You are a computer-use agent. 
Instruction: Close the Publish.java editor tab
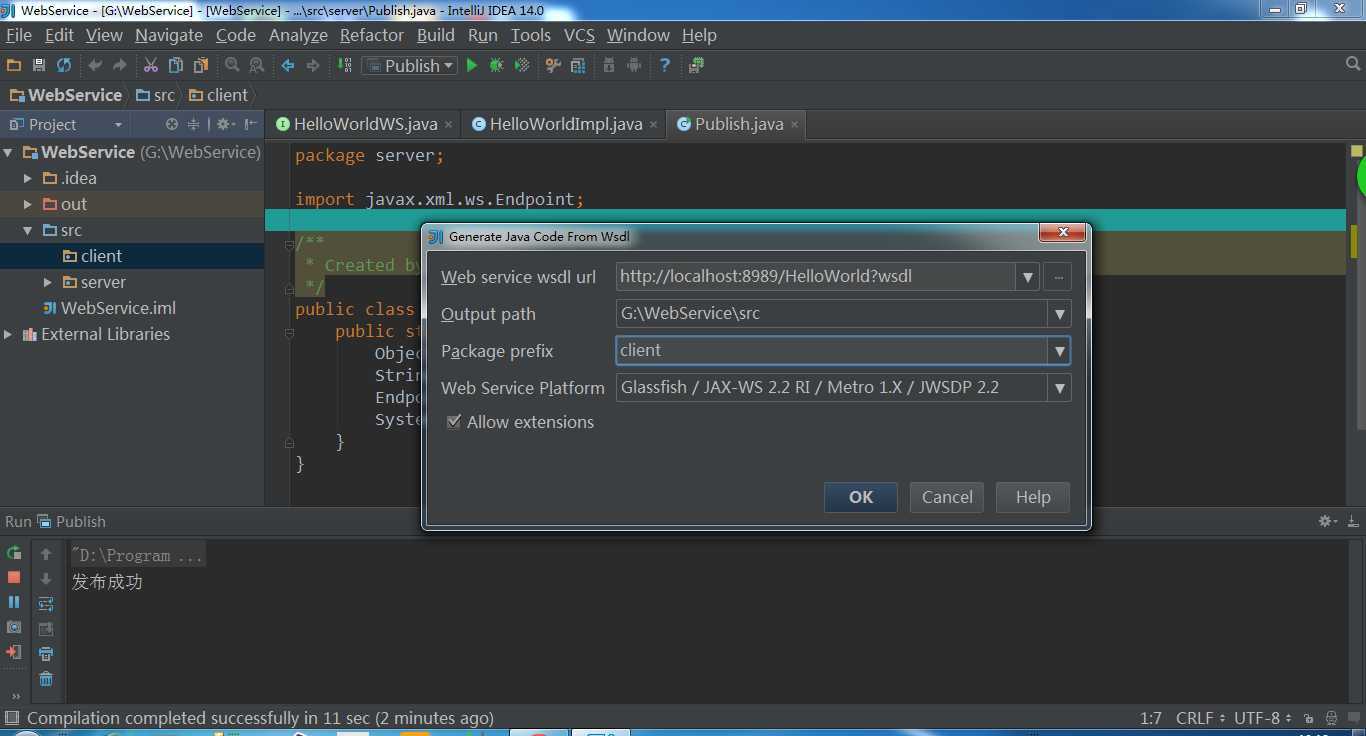point(794,124)
